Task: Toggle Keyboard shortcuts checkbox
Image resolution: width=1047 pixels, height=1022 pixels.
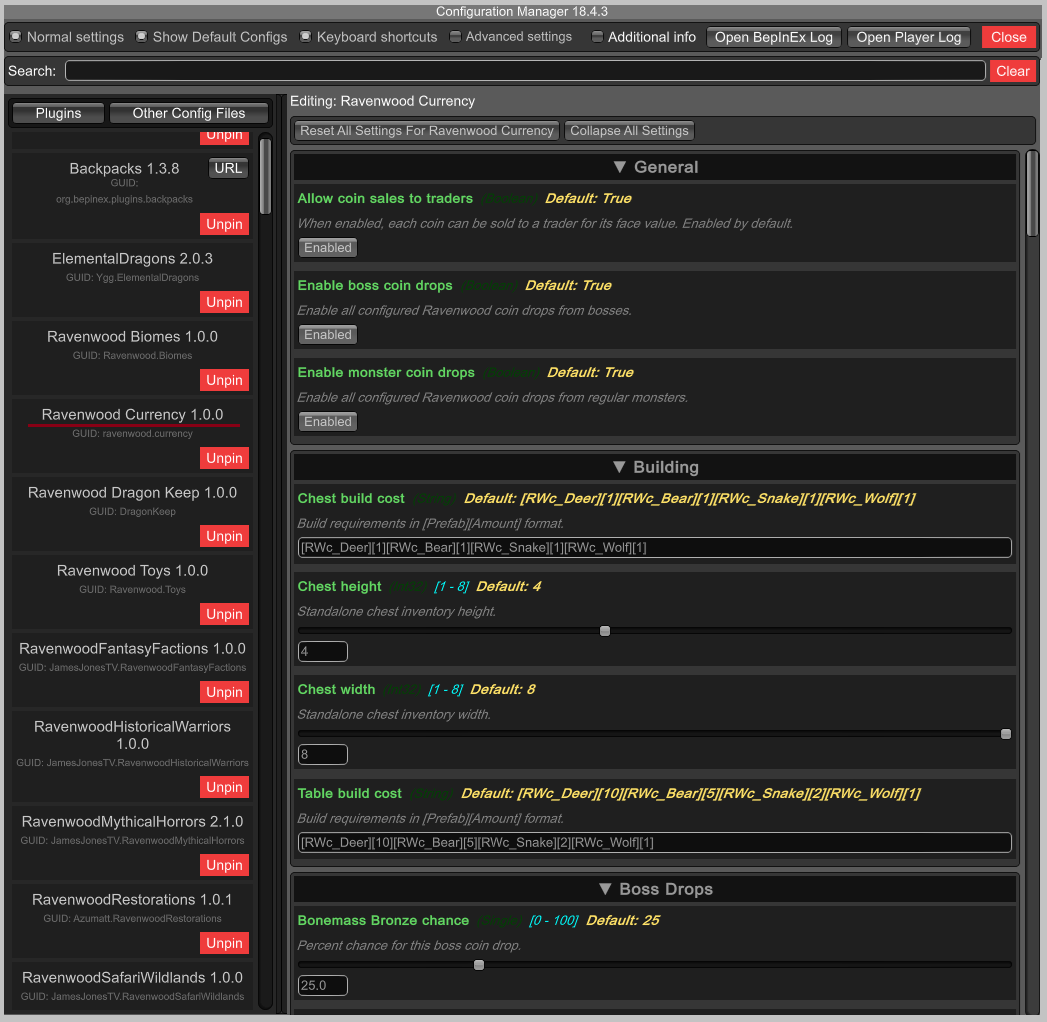Action: [305, 37]
